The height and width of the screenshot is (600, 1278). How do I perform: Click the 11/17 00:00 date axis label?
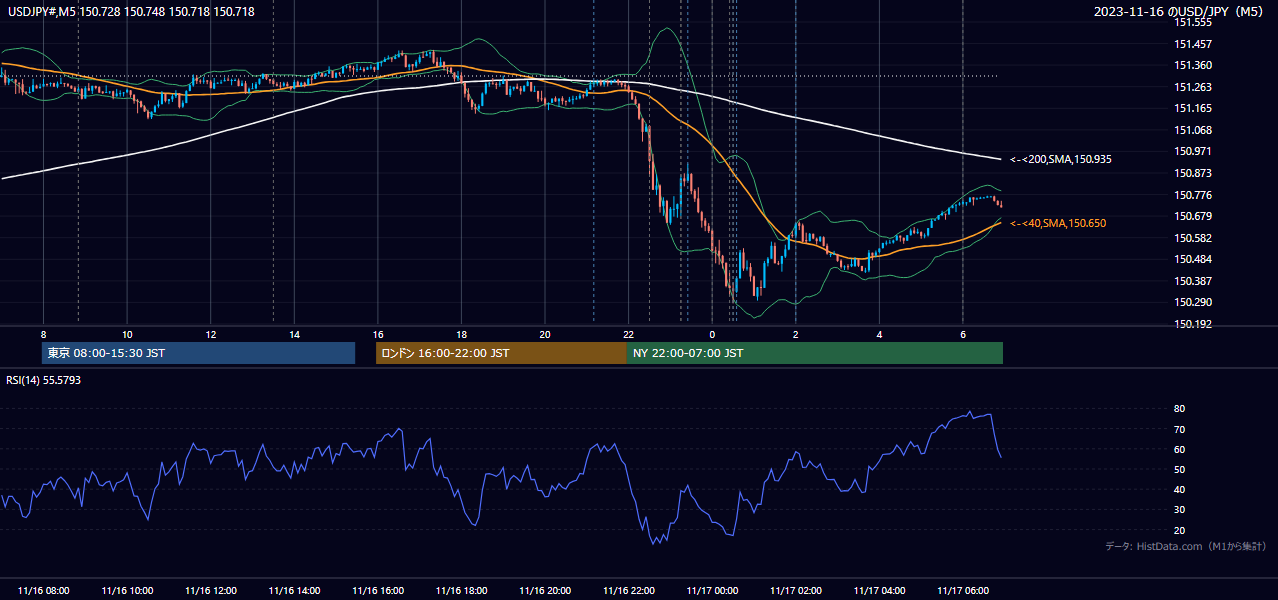(712, 590)
